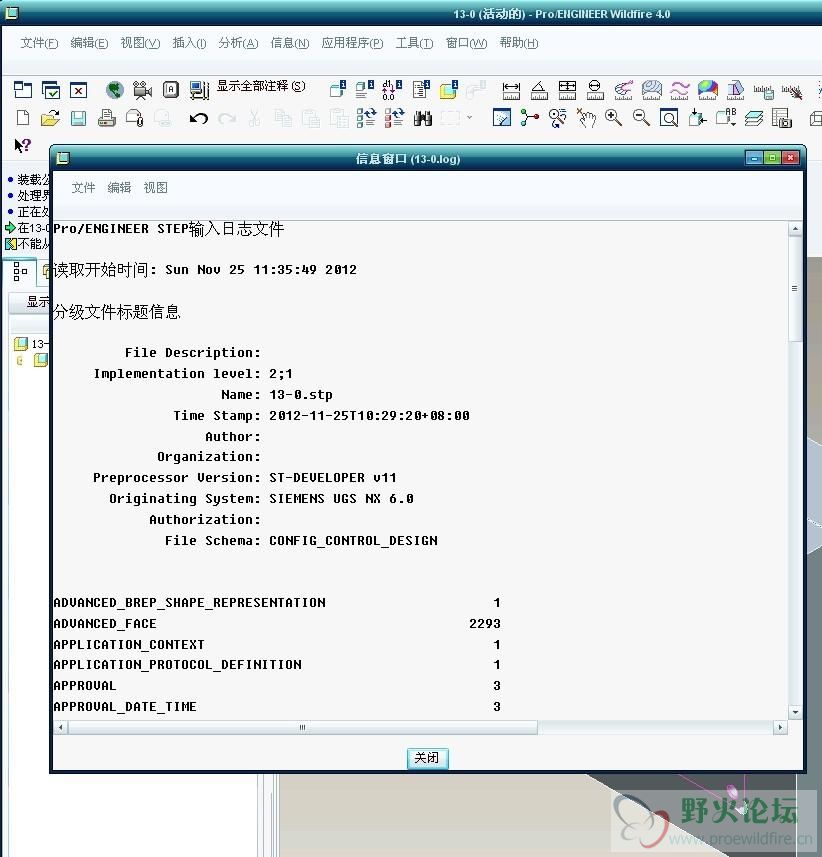Image resolution: width=822 pixels, height=857 pixels.
Task: Click the New file icon
Action: point(23,118)
